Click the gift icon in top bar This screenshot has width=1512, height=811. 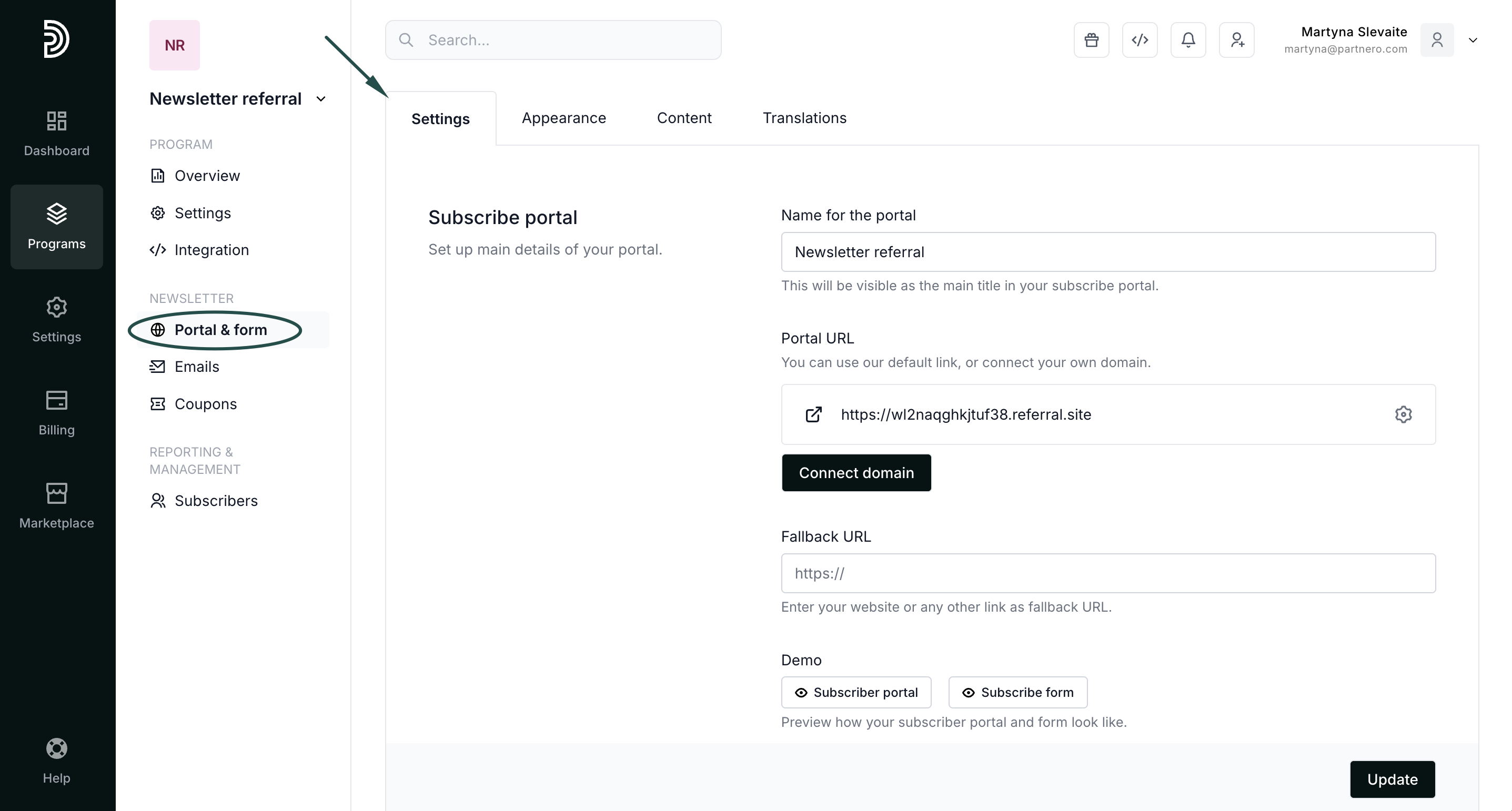coord(1091,40)
